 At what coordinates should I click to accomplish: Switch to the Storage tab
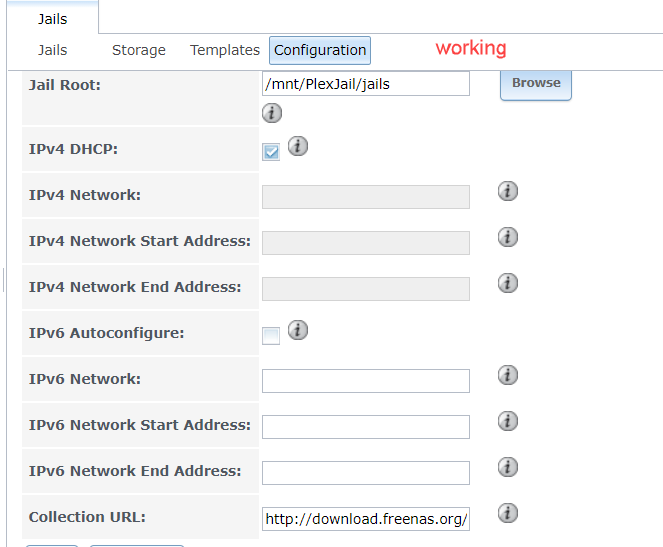[139, 50]
